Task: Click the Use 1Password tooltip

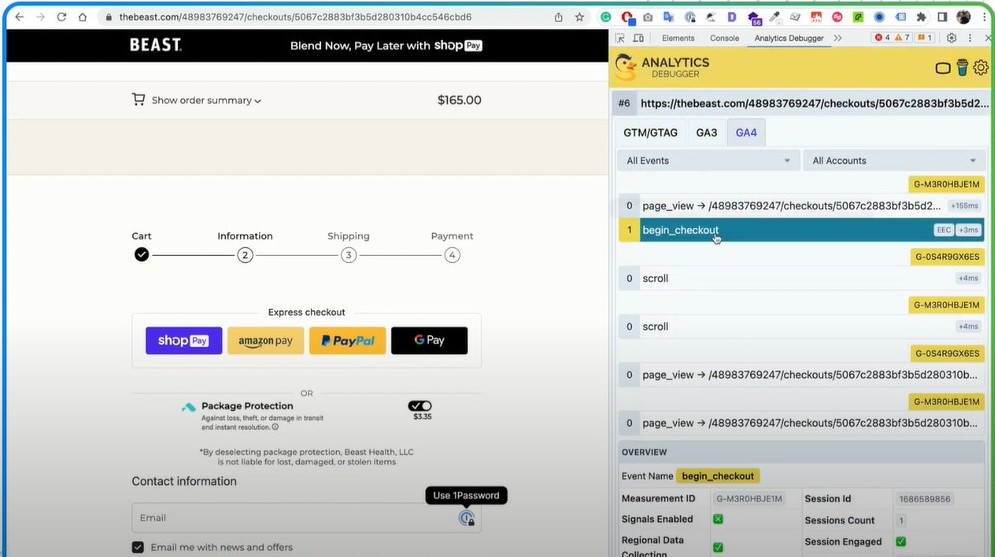Action: click(x=466, y=495)
